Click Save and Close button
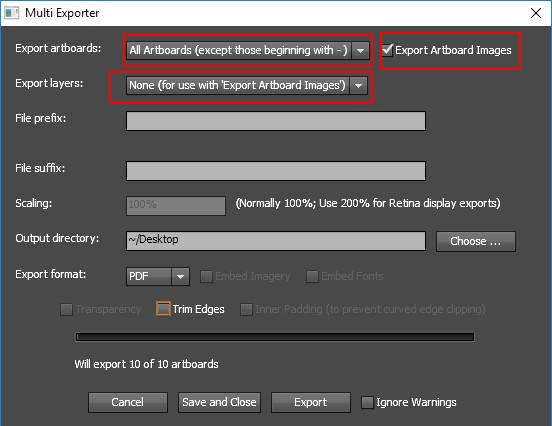 click(219, 402)
